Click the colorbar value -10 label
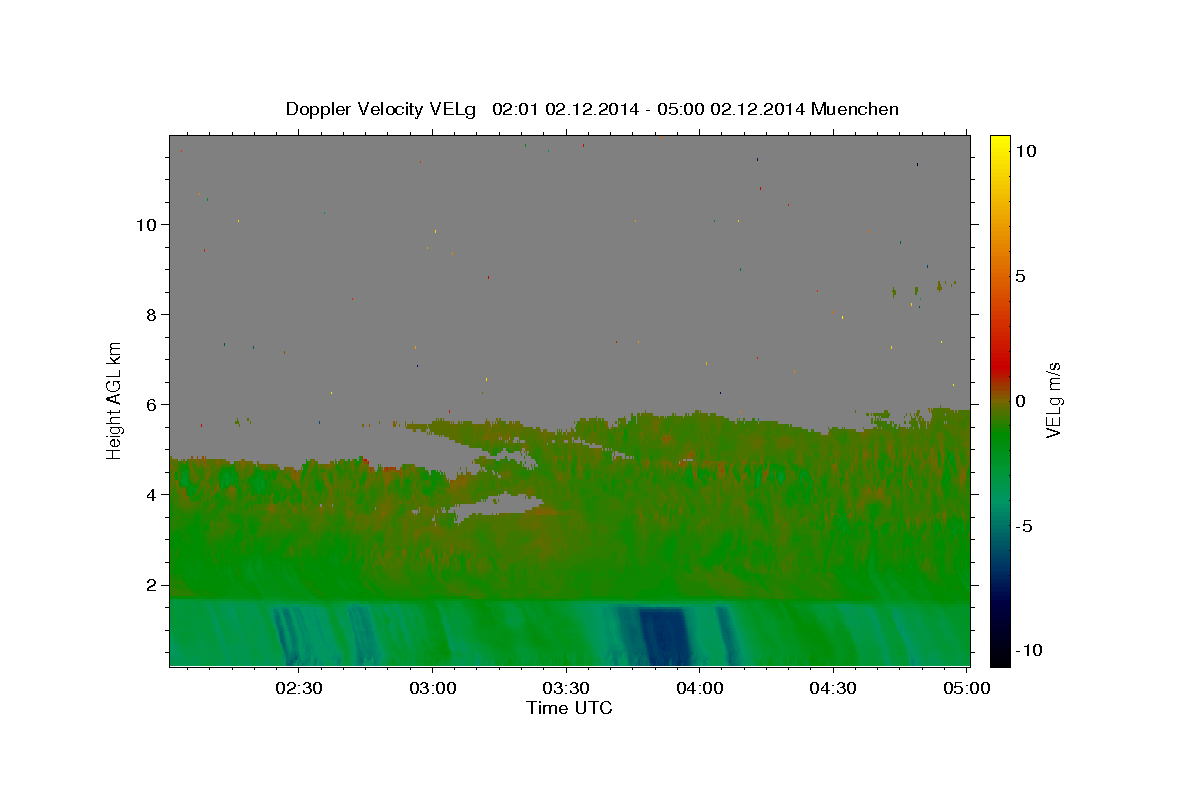The height and width of the screenshot is (800, 1200). tap(1029, 650)
